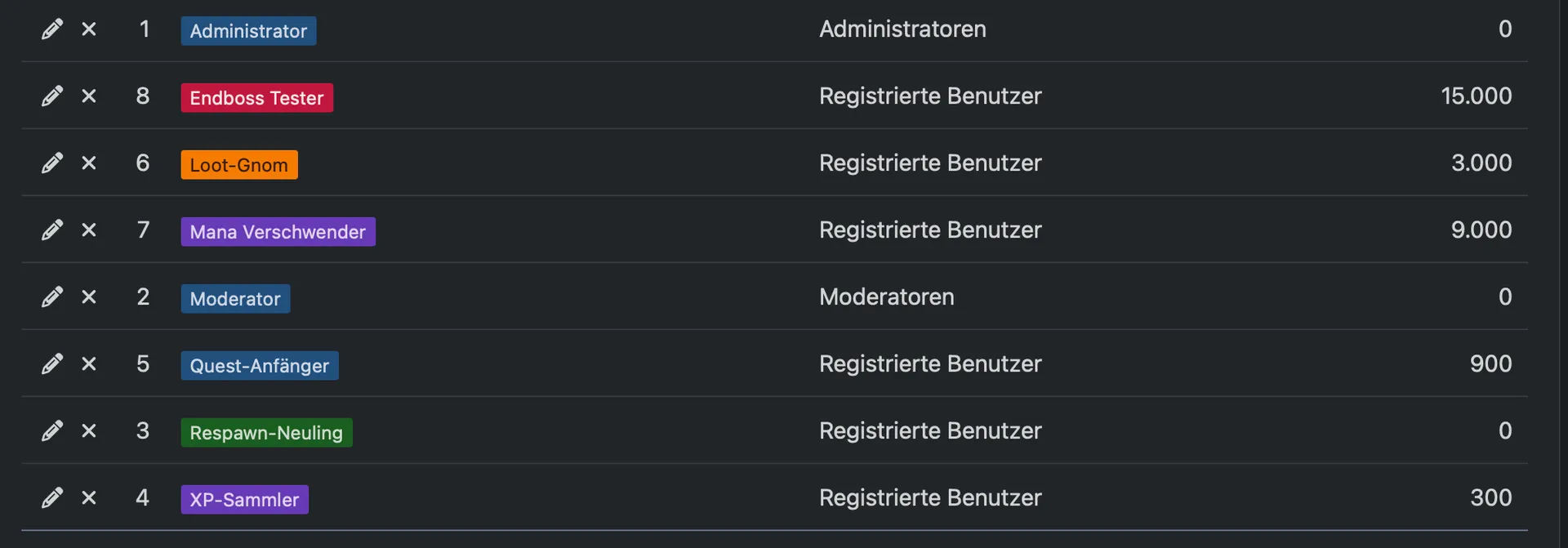Screen dimensions: 1568x548
Task: Delete the Administrator rank
Action: click(x=89, y=29)
